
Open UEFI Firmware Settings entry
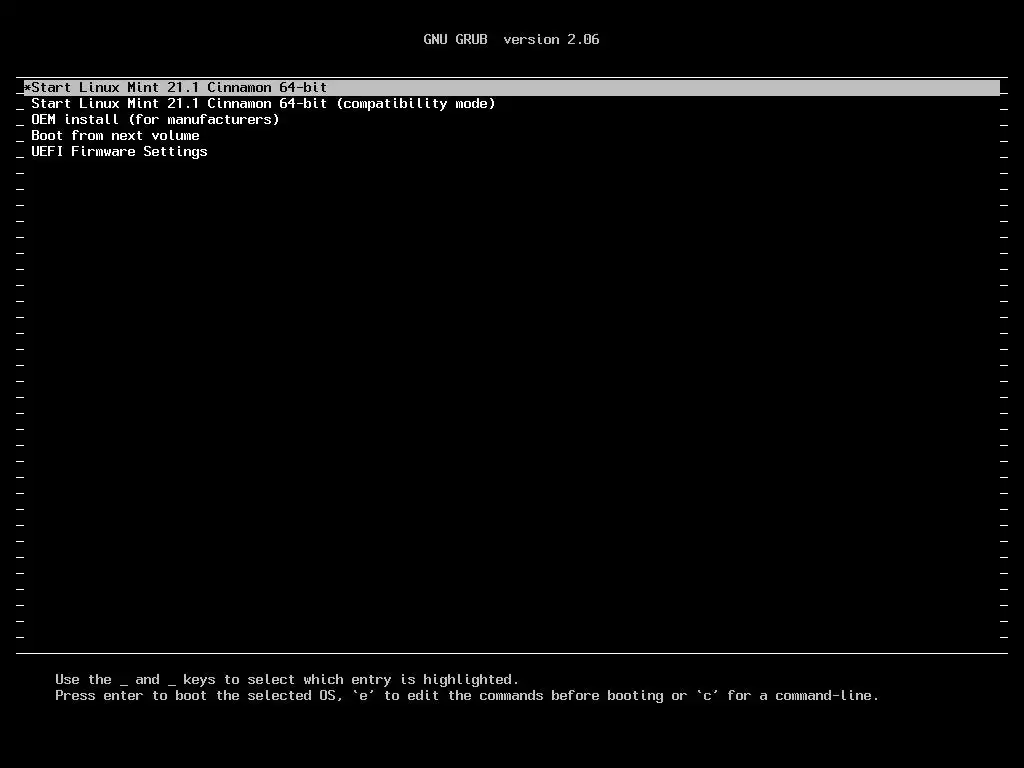tap(120, 152)
